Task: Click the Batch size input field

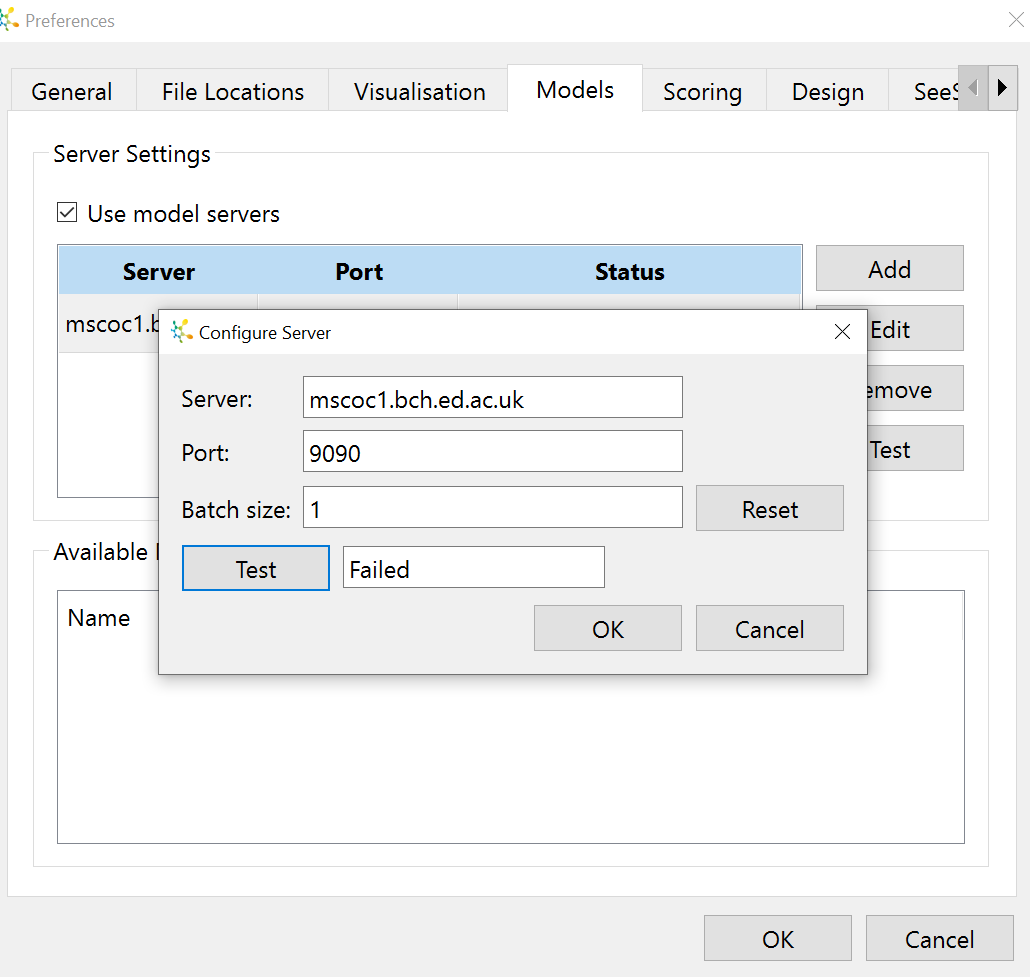Action: pos(492,509)
